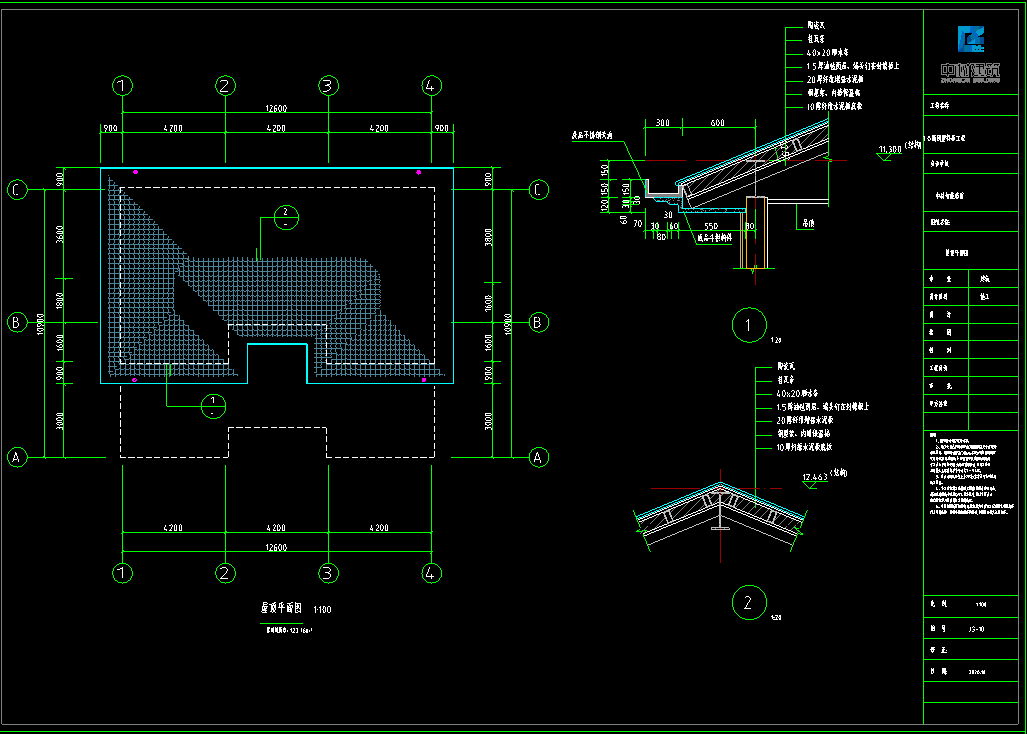Click the 300 dimension in eave detail

[663, 122]
